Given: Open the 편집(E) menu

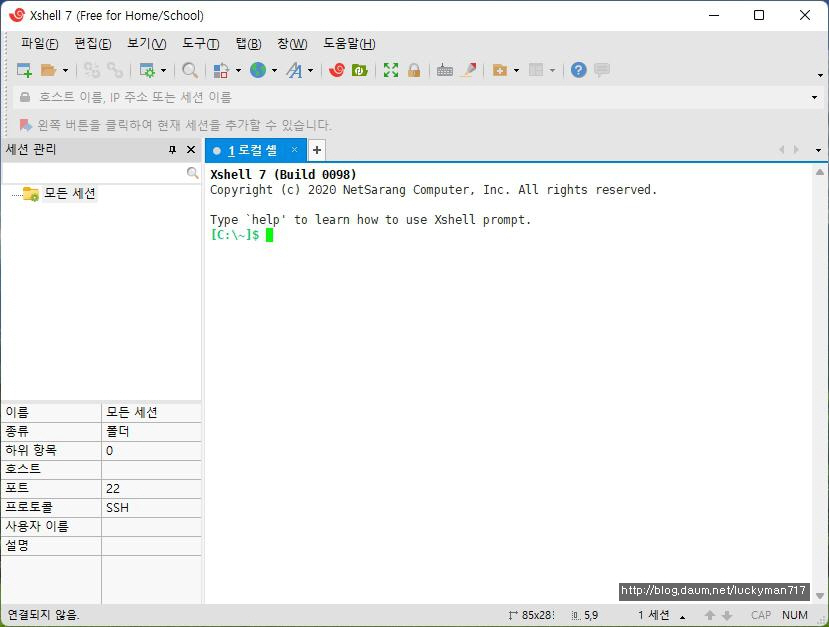Looking at the screenshot, I should (x=93, y=43).
